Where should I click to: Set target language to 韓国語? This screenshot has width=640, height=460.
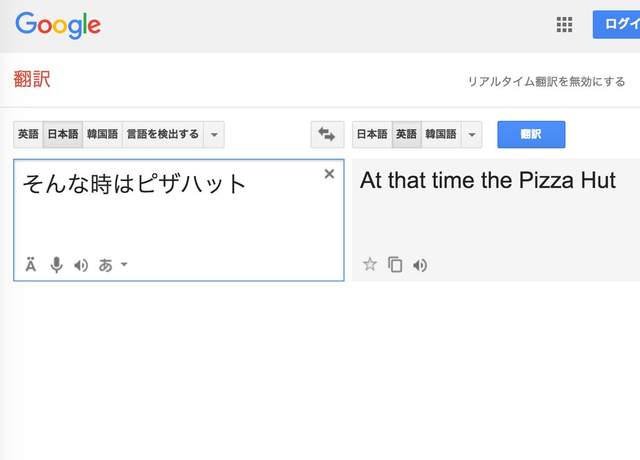point(440,134)
